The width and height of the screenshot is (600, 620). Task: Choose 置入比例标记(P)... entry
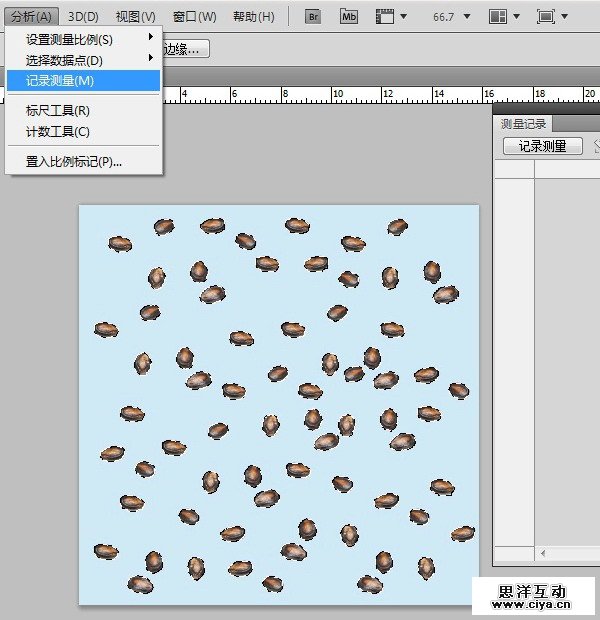tap(83, 162)
